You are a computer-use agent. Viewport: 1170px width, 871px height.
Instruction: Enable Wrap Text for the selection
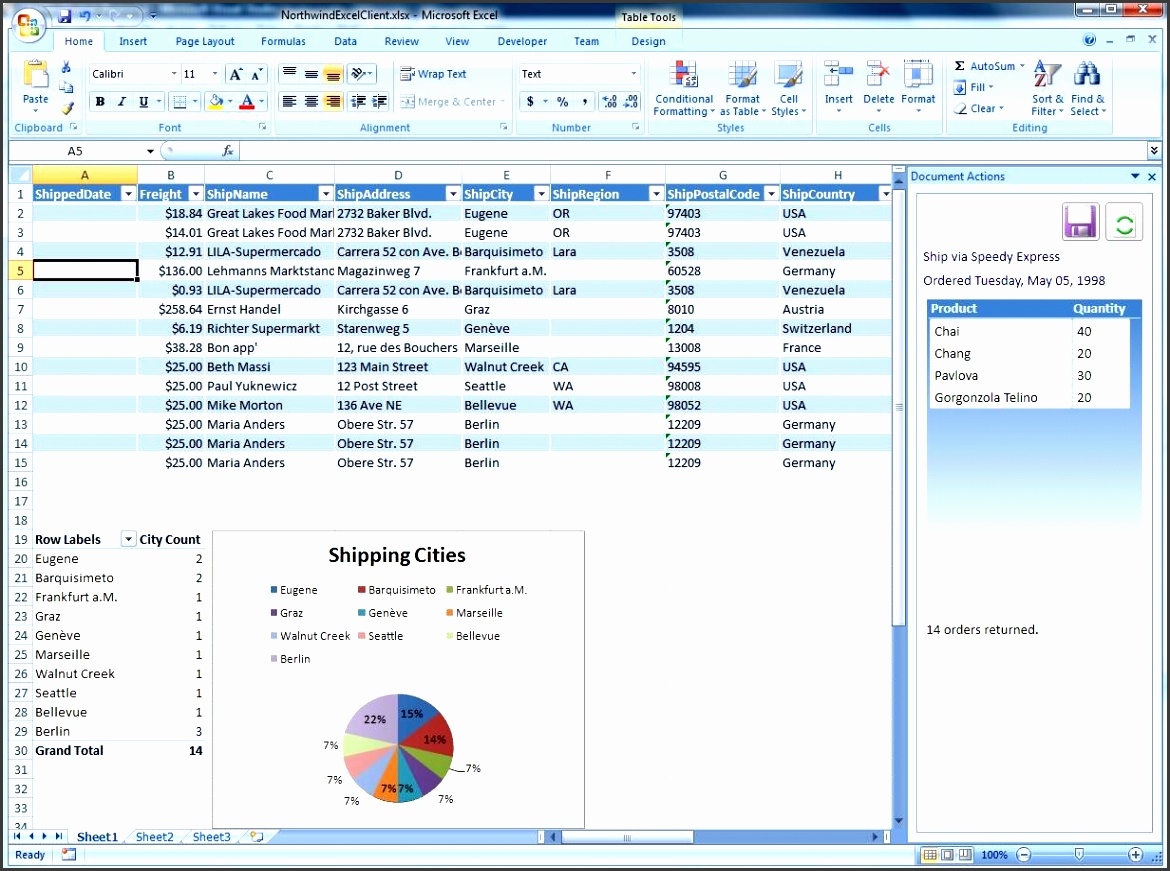[441, 73]
